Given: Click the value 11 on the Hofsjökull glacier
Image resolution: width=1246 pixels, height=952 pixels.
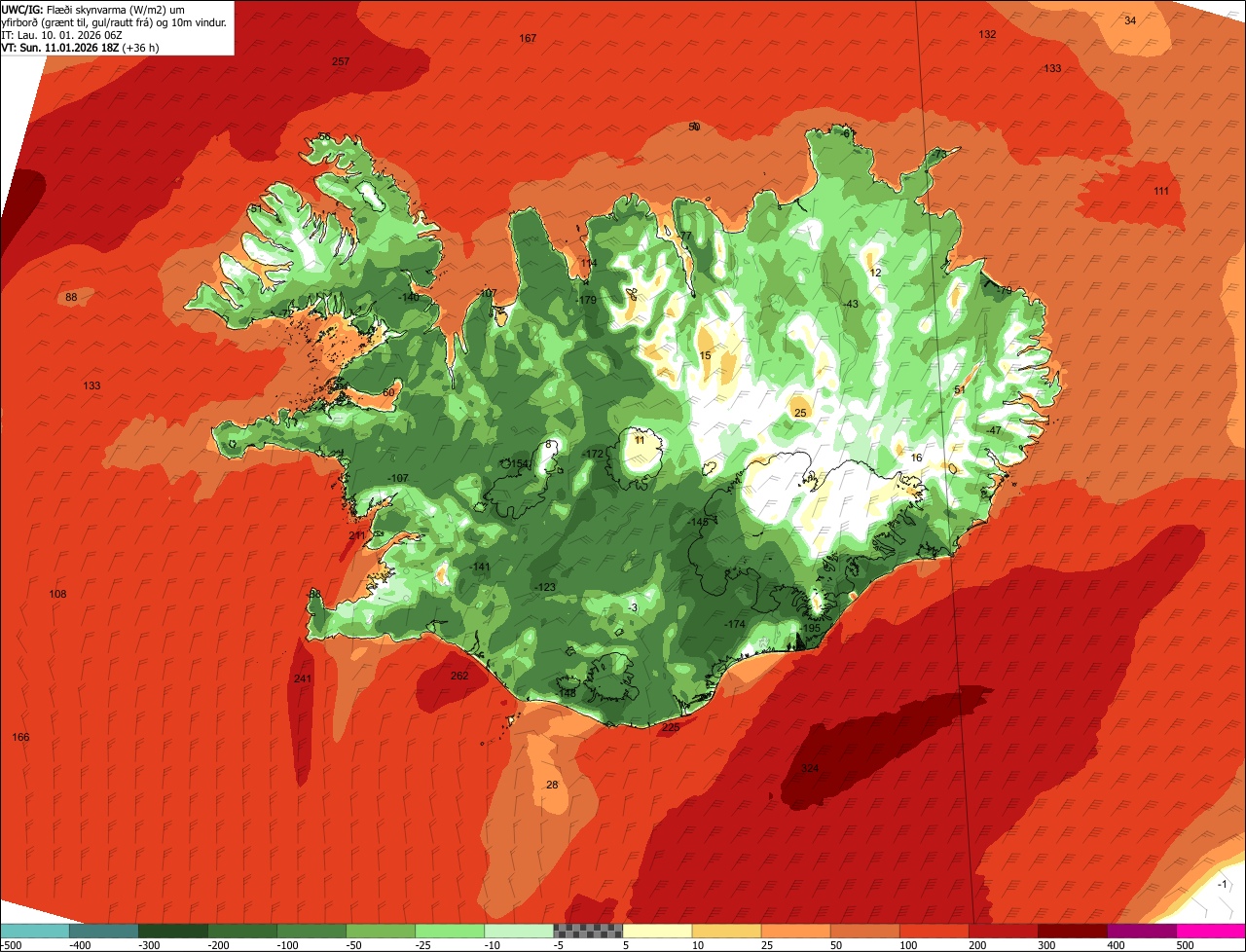Looking at the screenshot, I should [640, 440].
